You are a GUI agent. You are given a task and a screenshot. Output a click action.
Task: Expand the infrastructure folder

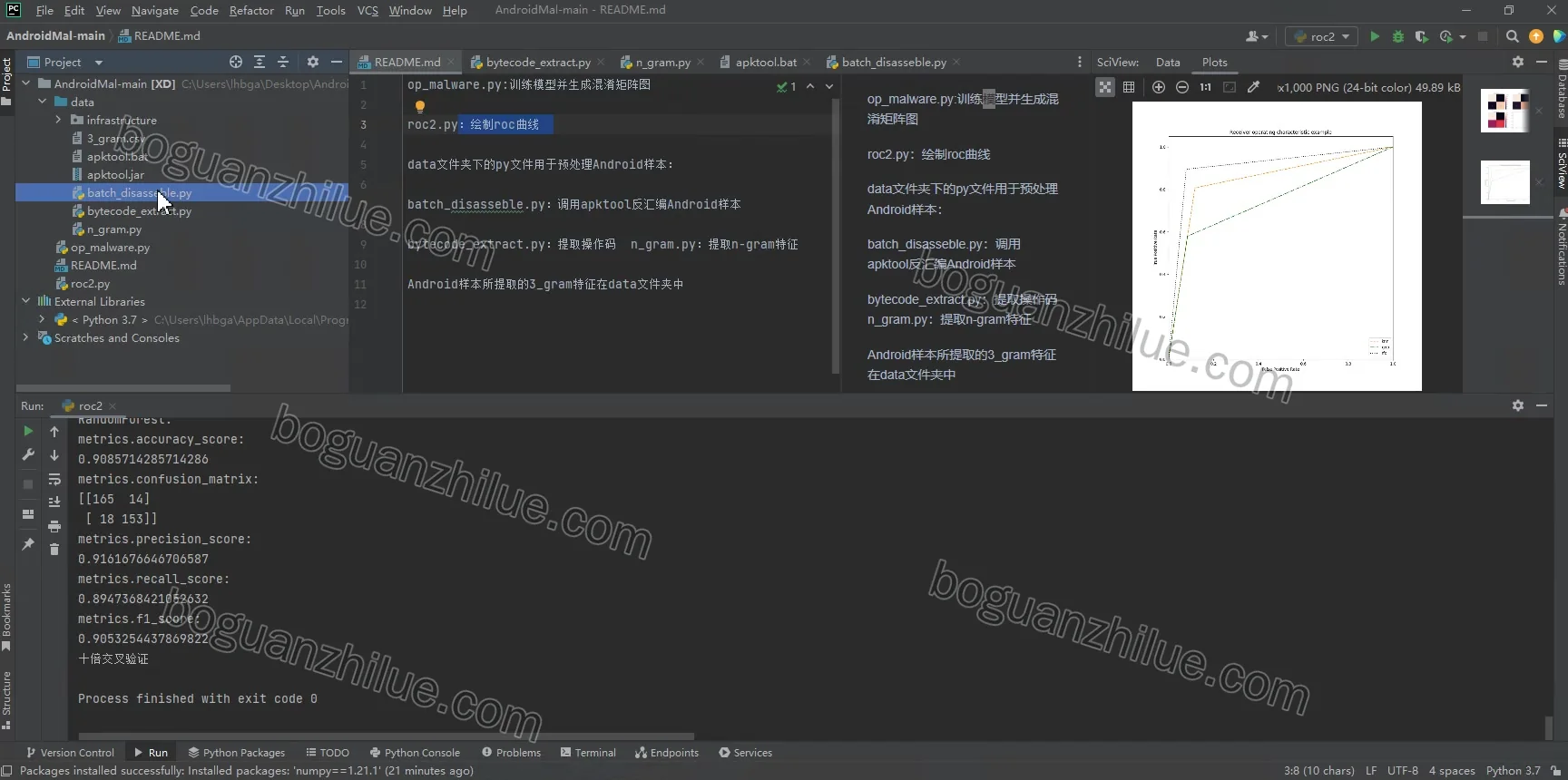(x=58, y=120)
